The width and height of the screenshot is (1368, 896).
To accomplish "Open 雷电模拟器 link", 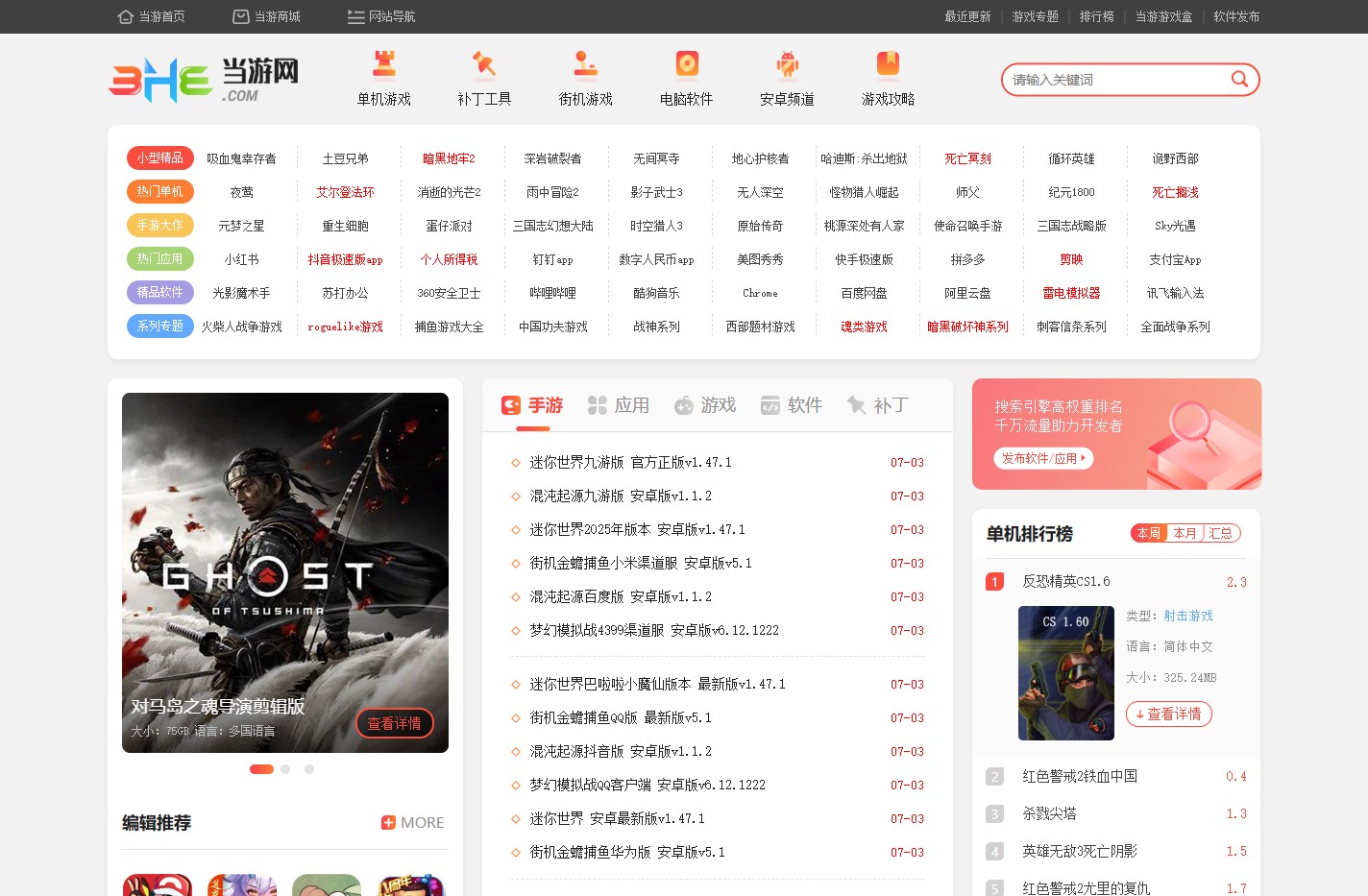I will click(x=1071, y=293).
